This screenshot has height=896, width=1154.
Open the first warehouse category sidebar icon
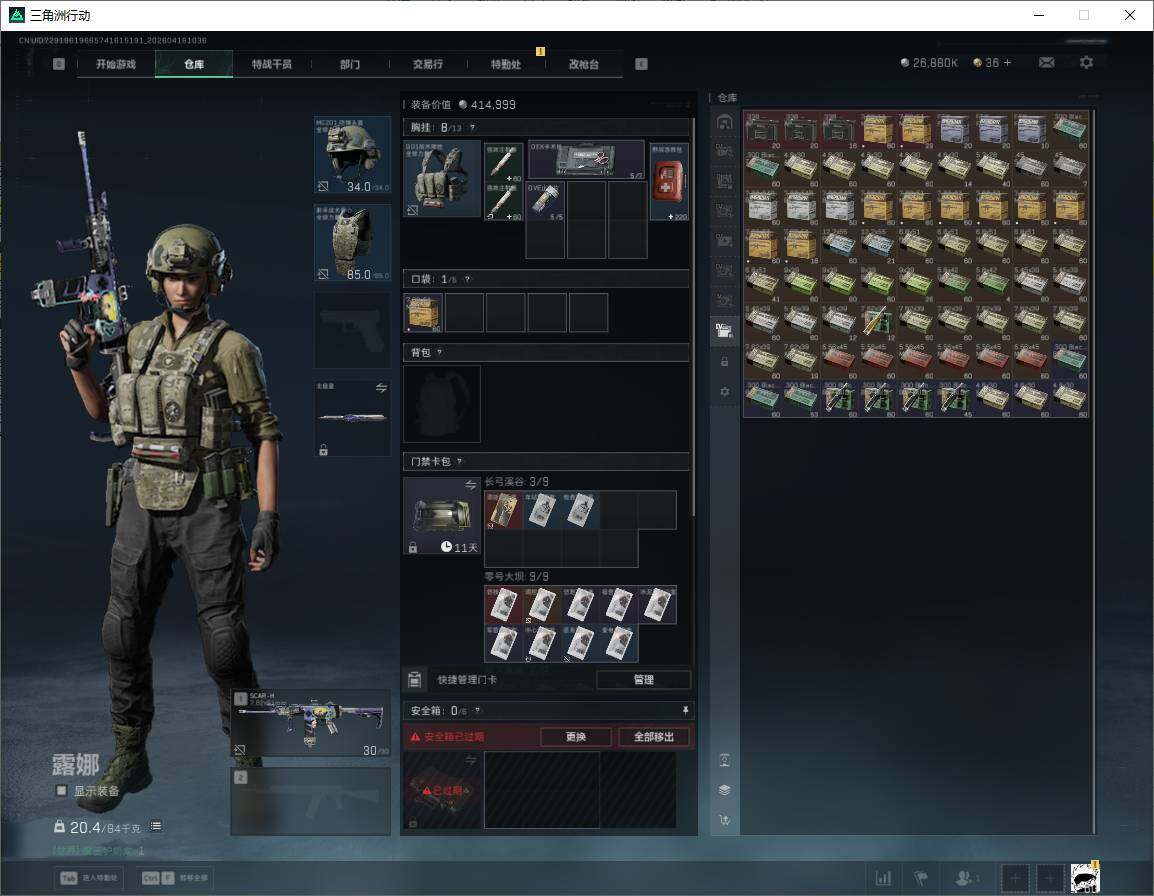[x=725, y=122]
